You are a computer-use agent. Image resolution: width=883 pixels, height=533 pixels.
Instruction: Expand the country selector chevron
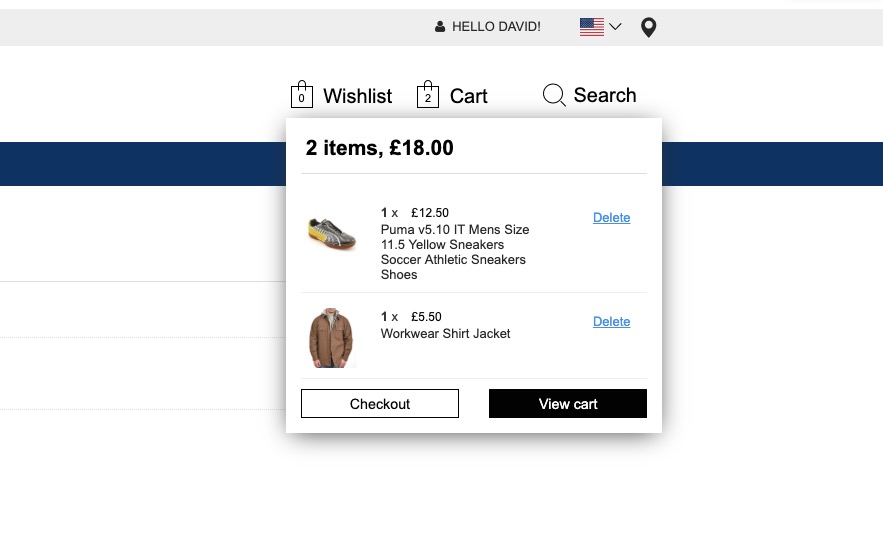(615, 27)
